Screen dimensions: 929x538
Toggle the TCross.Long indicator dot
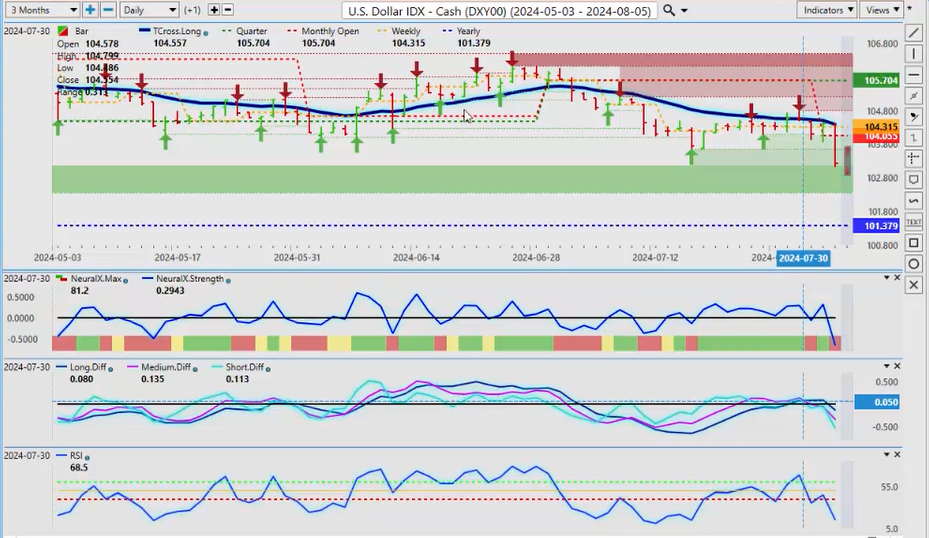coord(207,31)
